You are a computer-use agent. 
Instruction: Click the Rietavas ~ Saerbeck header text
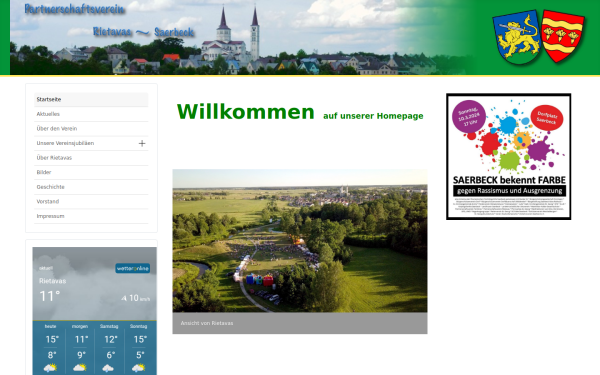click(x=143, y=32)
